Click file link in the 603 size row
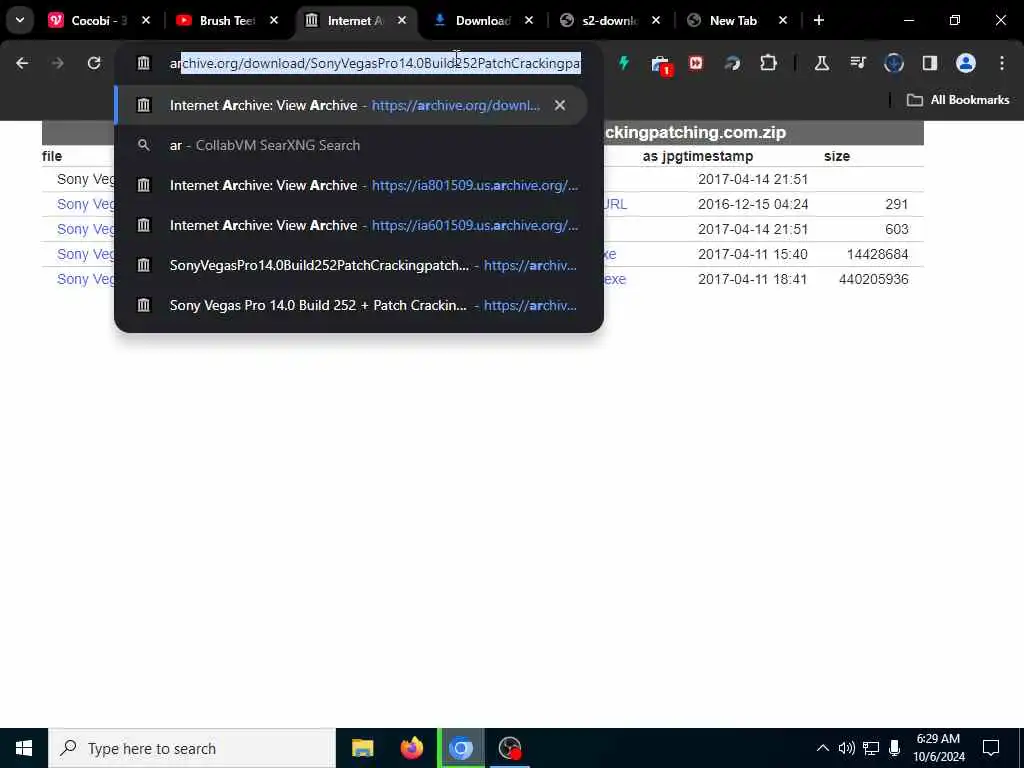The width and height of the screenshot is (1024, 768). 85,229
